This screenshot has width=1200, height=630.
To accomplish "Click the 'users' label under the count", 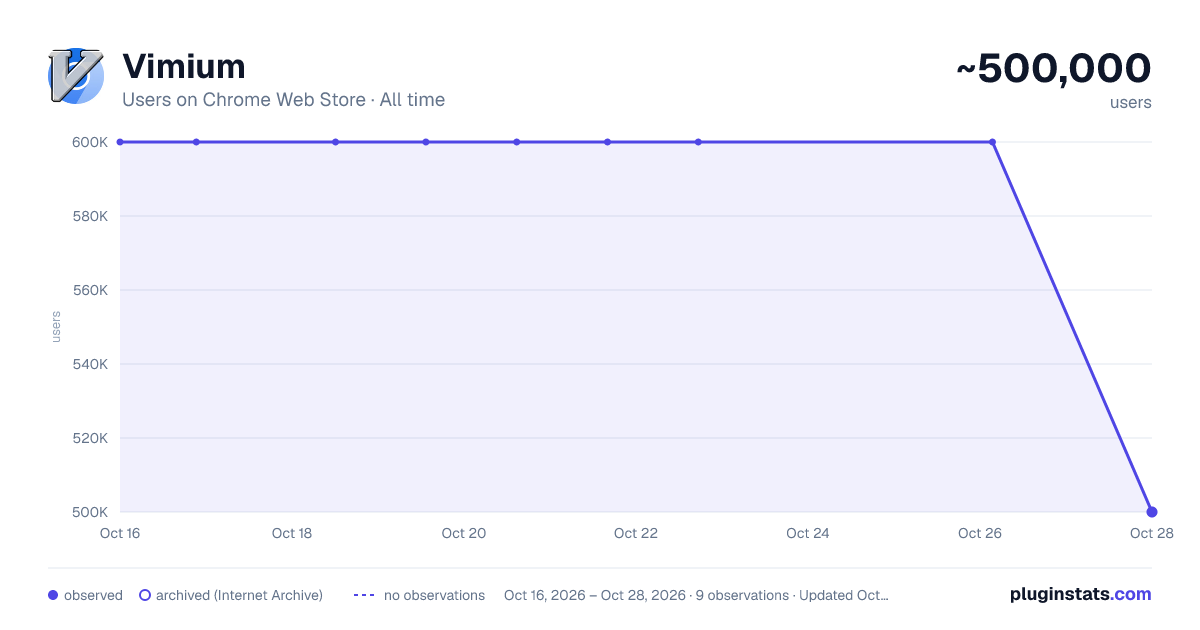I will click(x=1130, y=102).
